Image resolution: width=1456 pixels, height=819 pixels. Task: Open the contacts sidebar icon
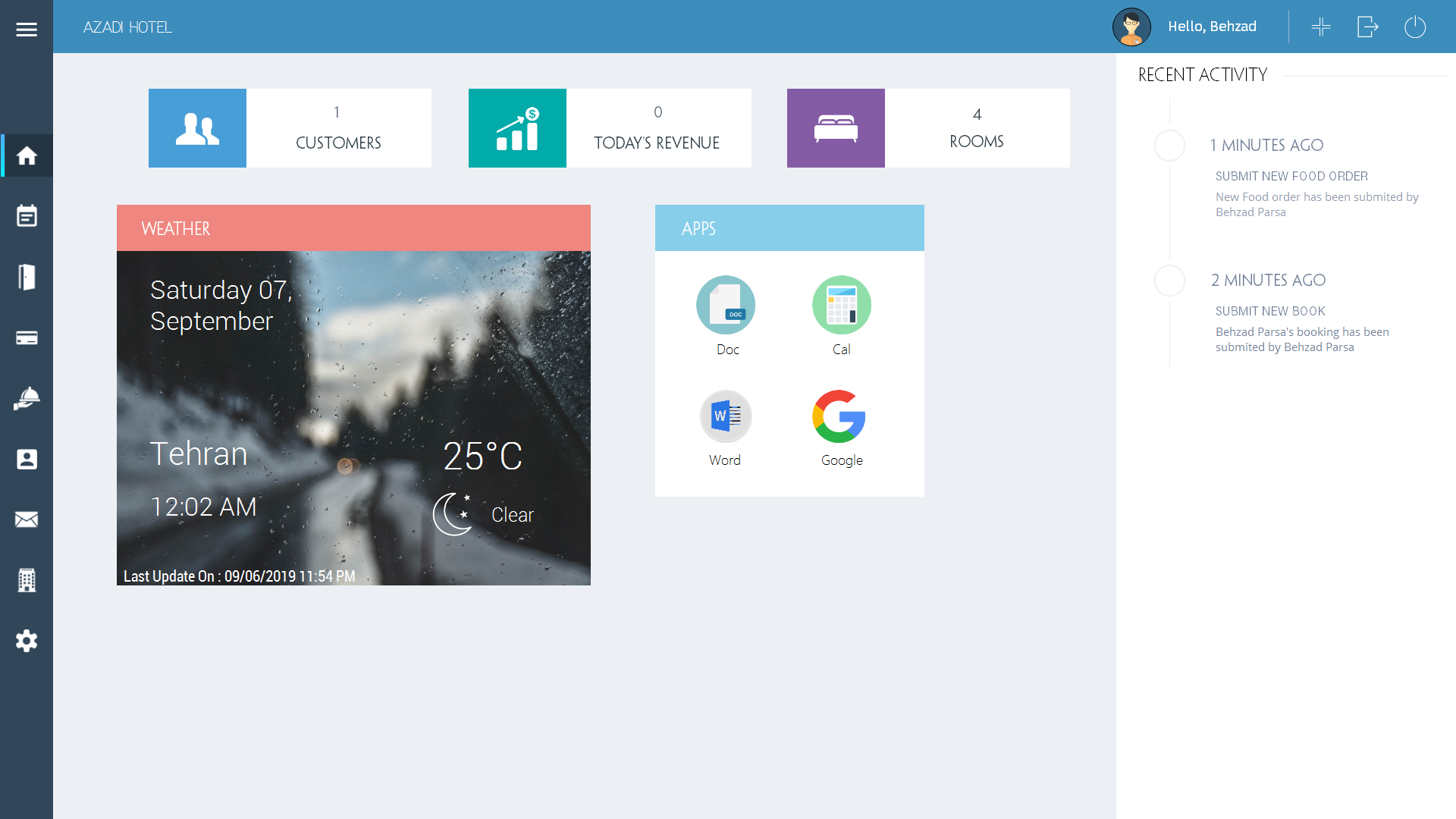(27, 459)
